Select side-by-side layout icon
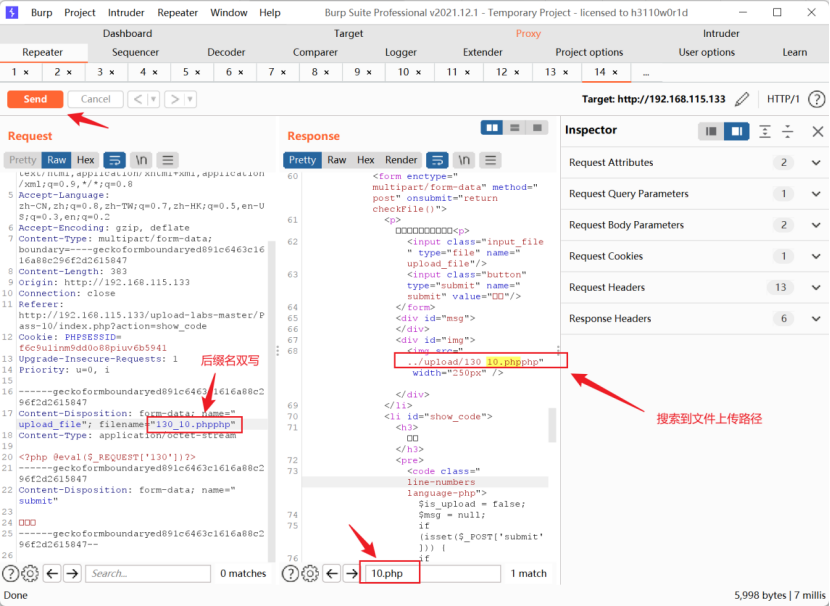 pyautogui.click(x=492, y=128)
